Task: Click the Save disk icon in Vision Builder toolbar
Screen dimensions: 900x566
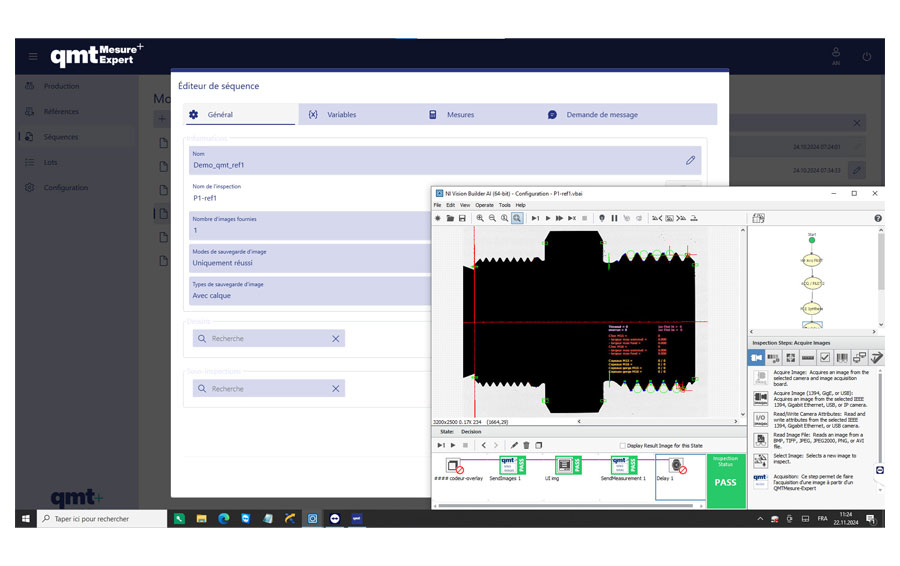Action: pos(462,218)
